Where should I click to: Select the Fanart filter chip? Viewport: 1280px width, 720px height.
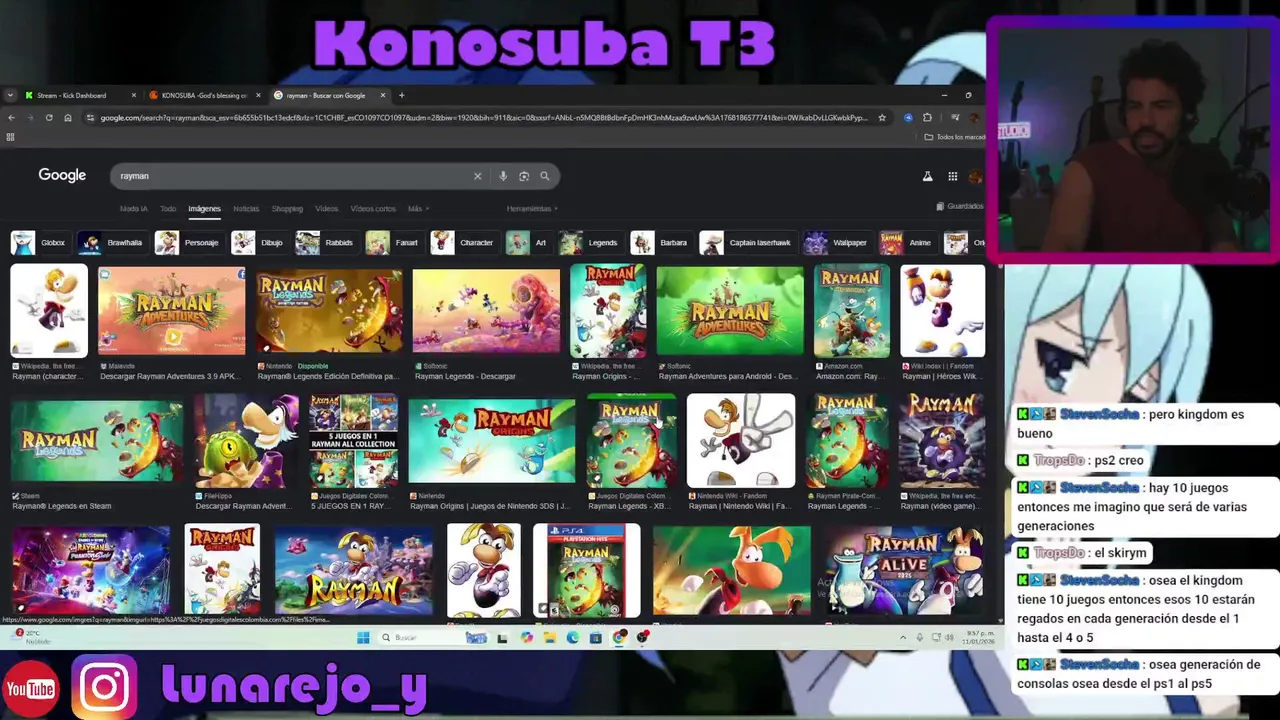(x=394, y=243)
